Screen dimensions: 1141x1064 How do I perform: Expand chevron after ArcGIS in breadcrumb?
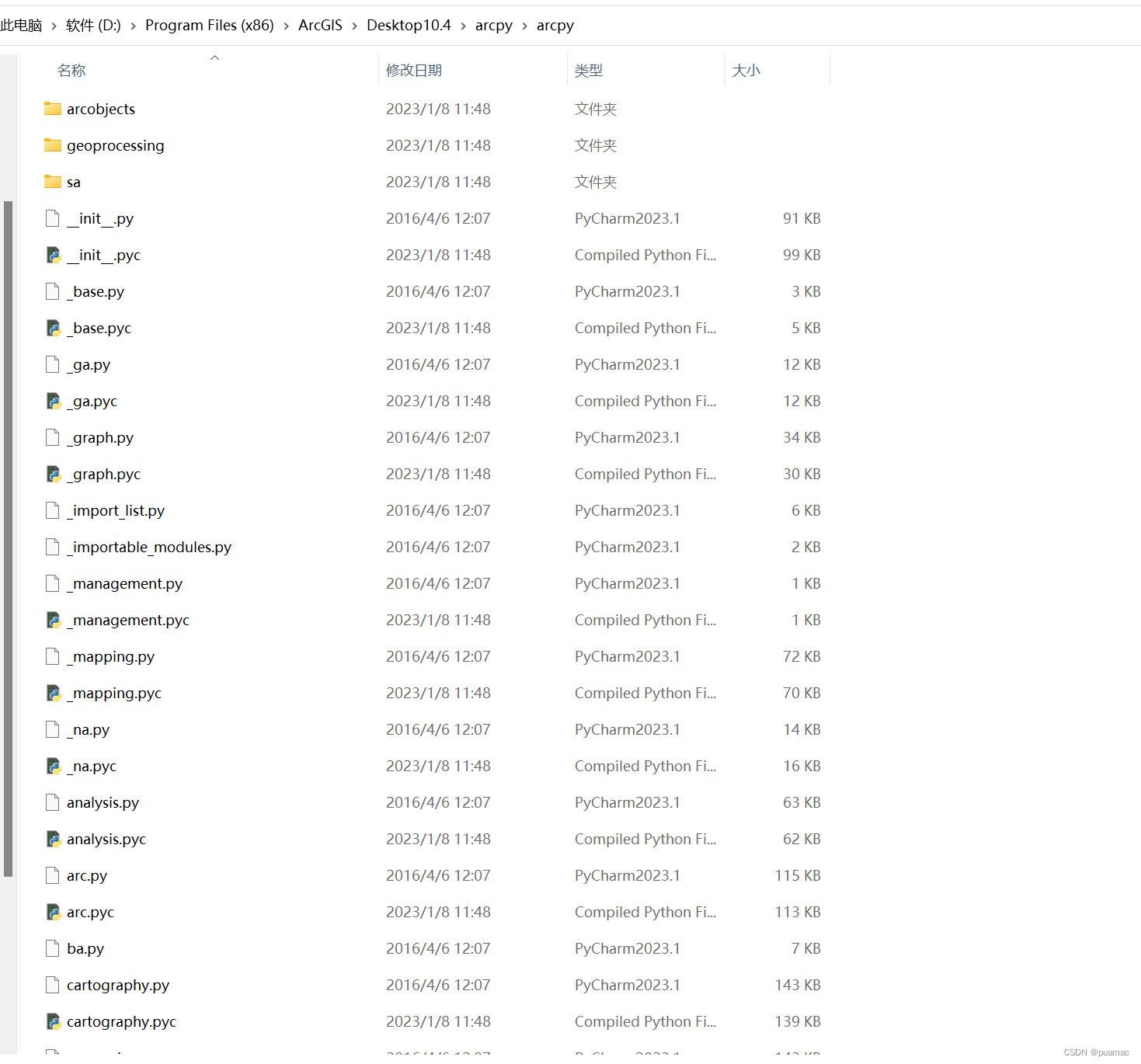click(x=354, y=26)
